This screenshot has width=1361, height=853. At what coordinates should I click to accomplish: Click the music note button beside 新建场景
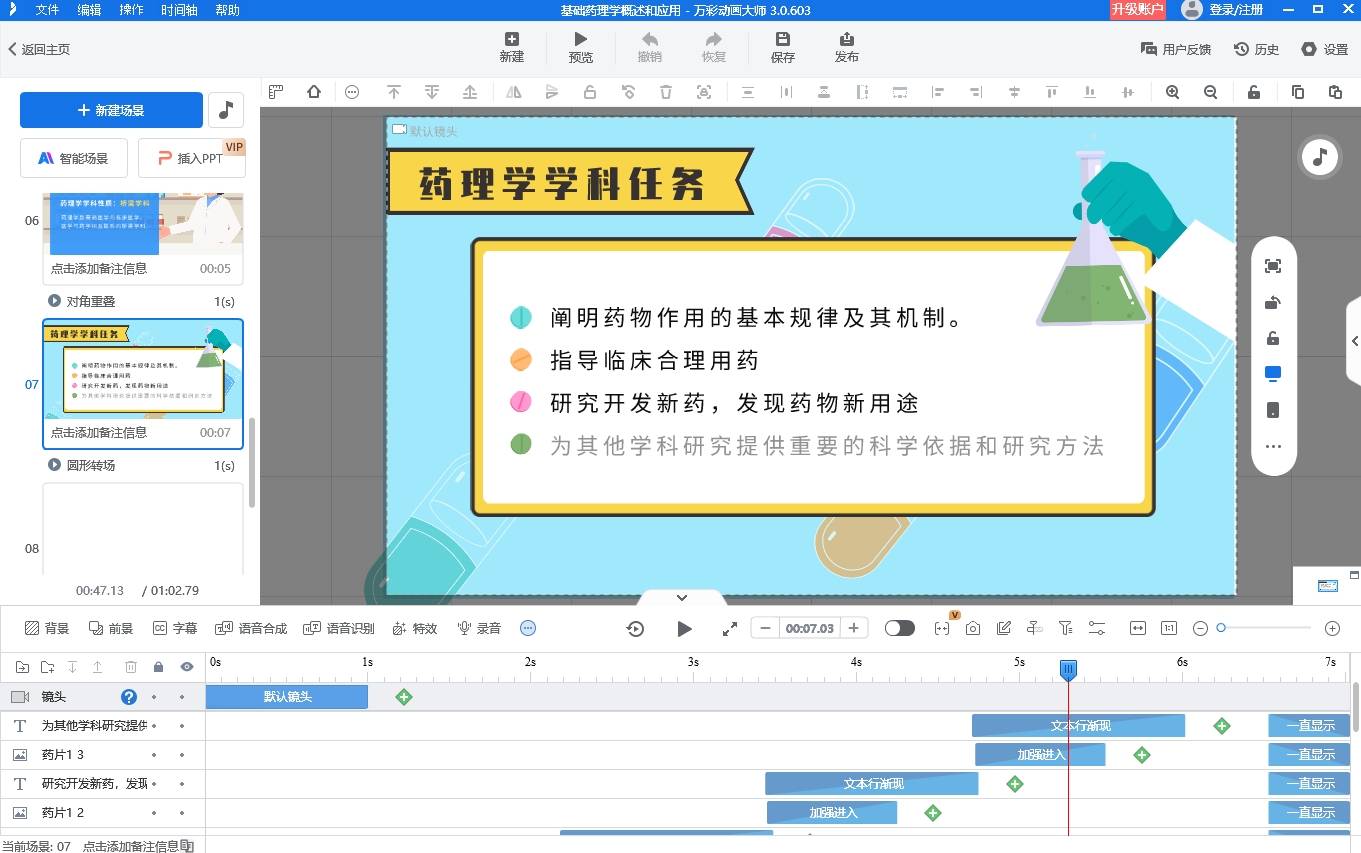tap(226, 110)
